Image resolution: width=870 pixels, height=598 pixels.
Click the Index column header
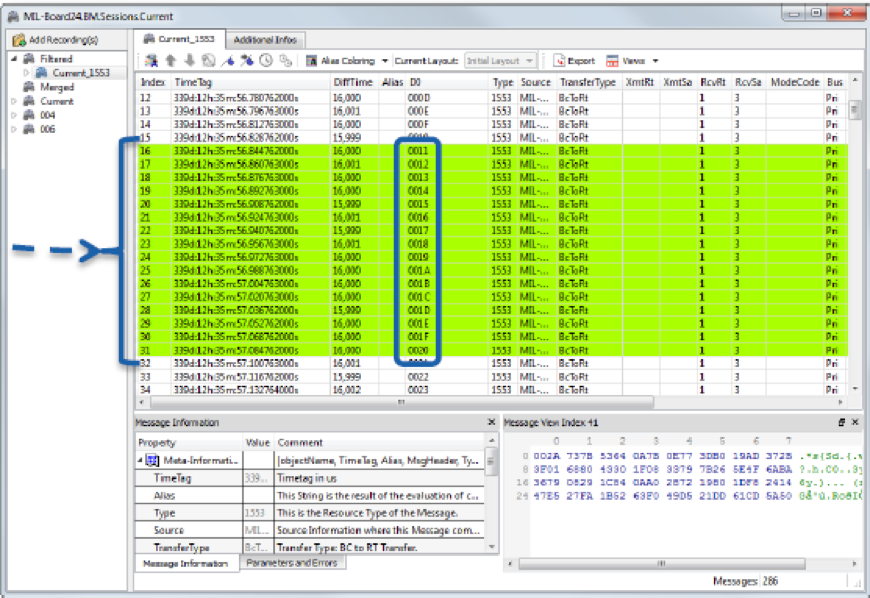tap(153, 82)
